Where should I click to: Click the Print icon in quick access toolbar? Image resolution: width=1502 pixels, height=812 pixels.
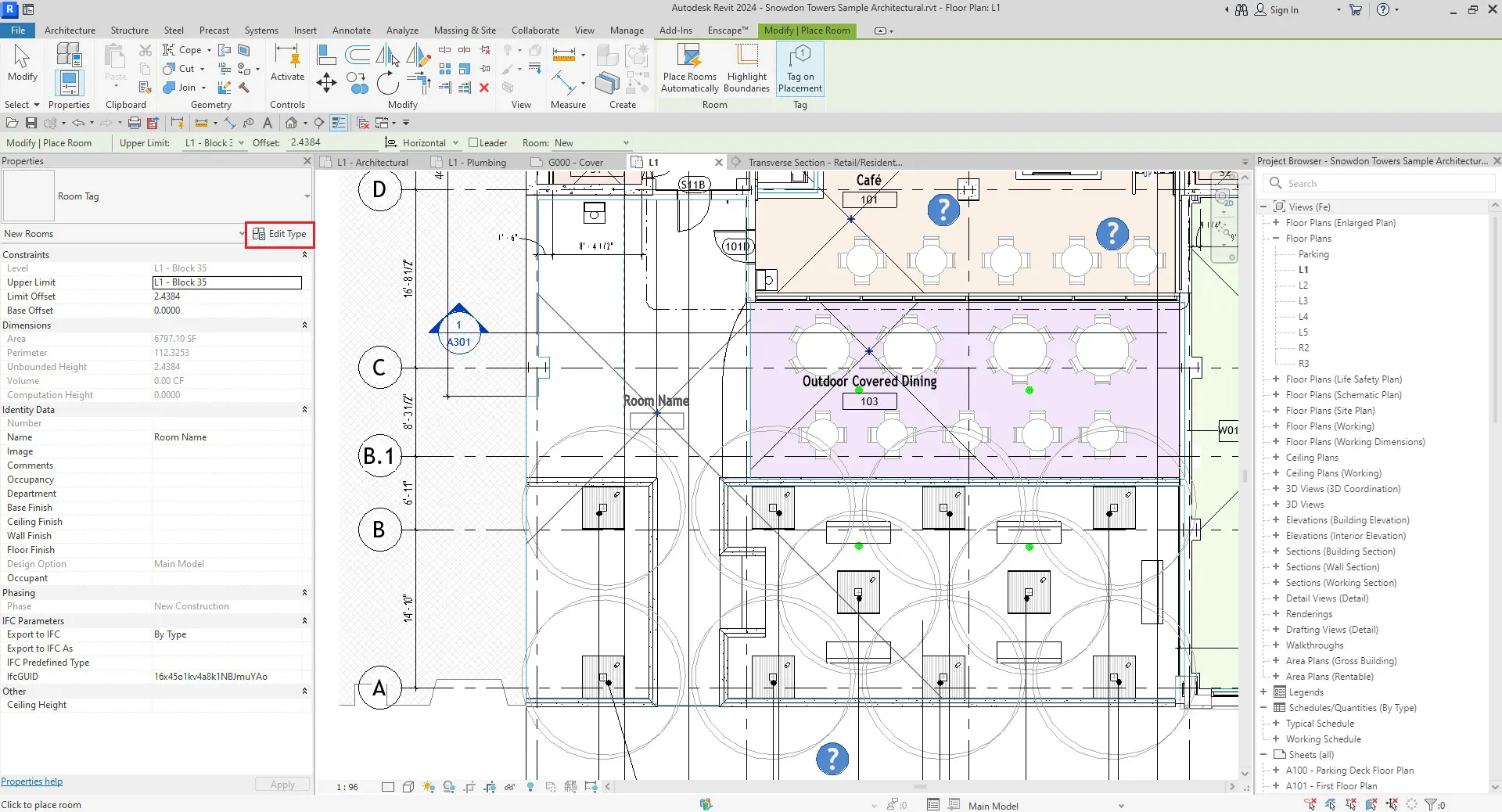[134, 123]
